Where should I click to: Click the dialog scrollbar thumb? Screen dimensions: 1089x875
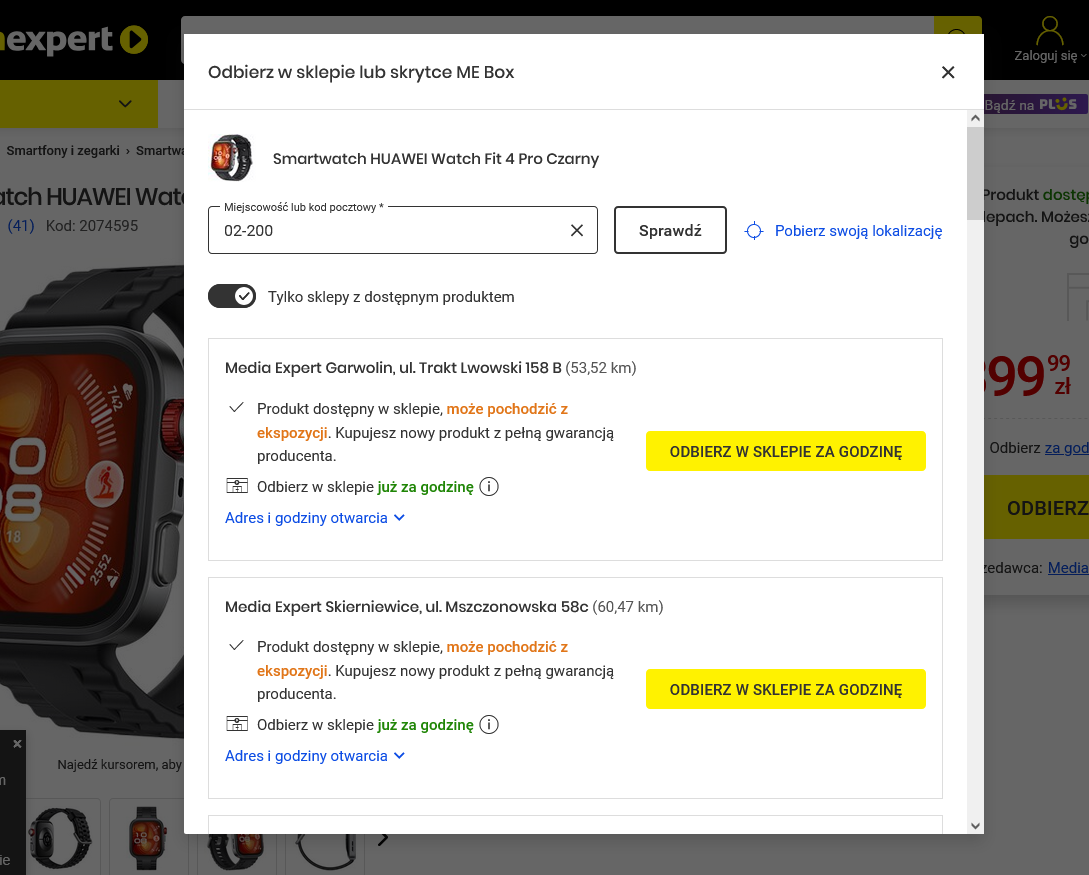[975, 172]
